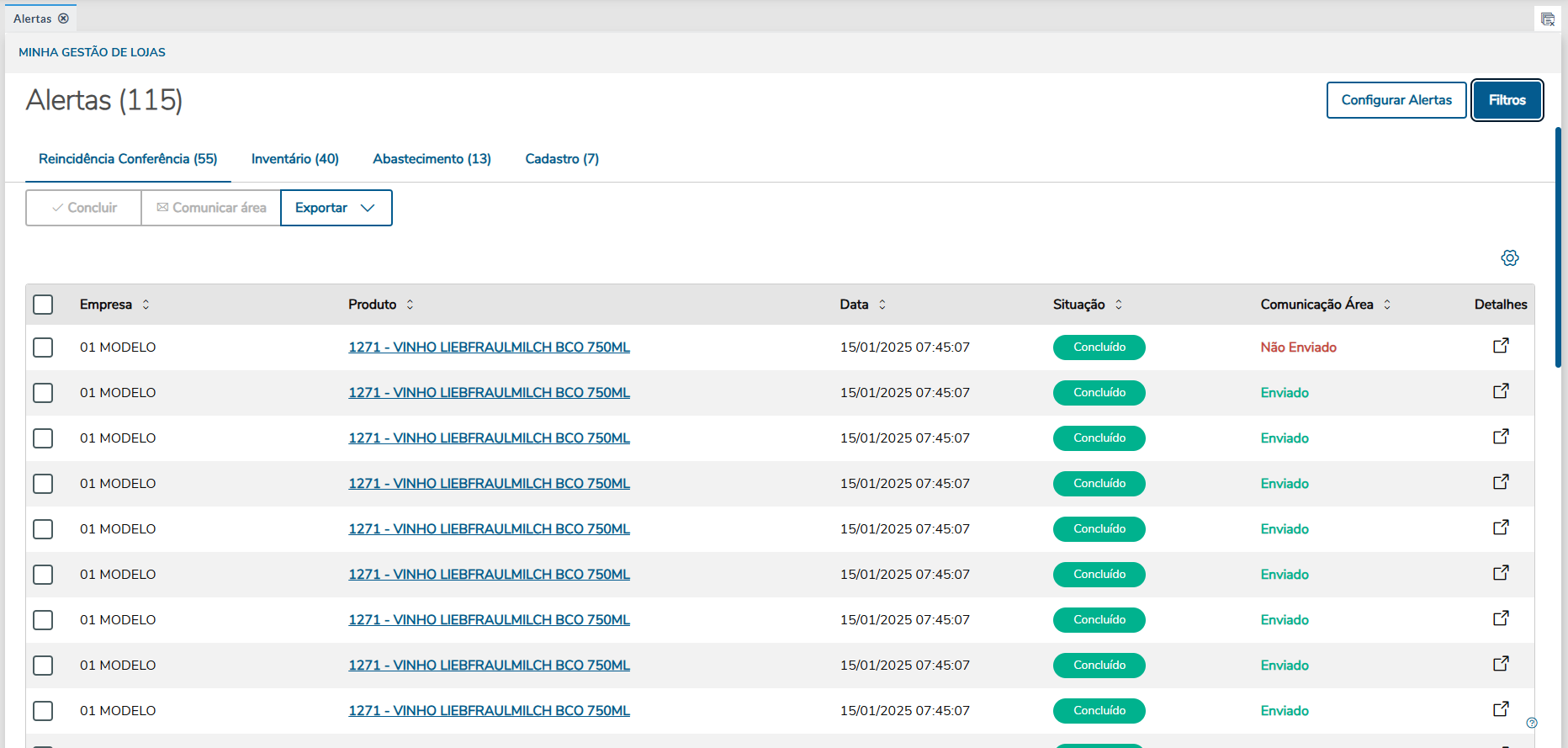The image size is (1568, 748).
Task: Switch to Inventário (40) tab
Action: pos(294,159)
